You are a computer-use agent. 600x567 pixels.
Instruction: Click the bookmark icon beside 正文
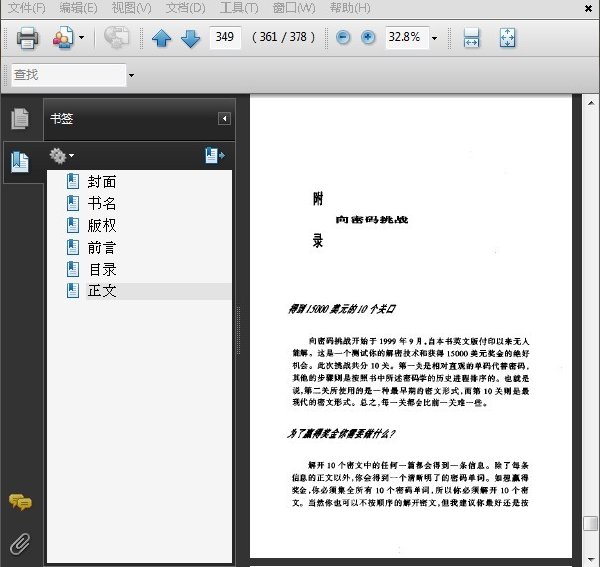(x=73, y=291)
